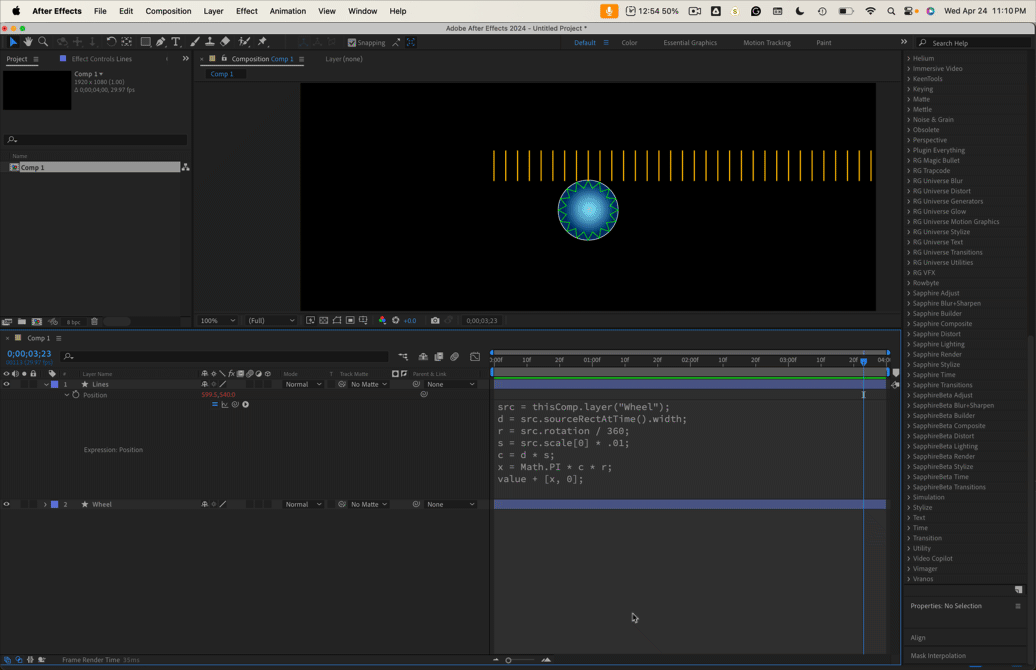Open Show Channel color management icon

coord(382,320)
